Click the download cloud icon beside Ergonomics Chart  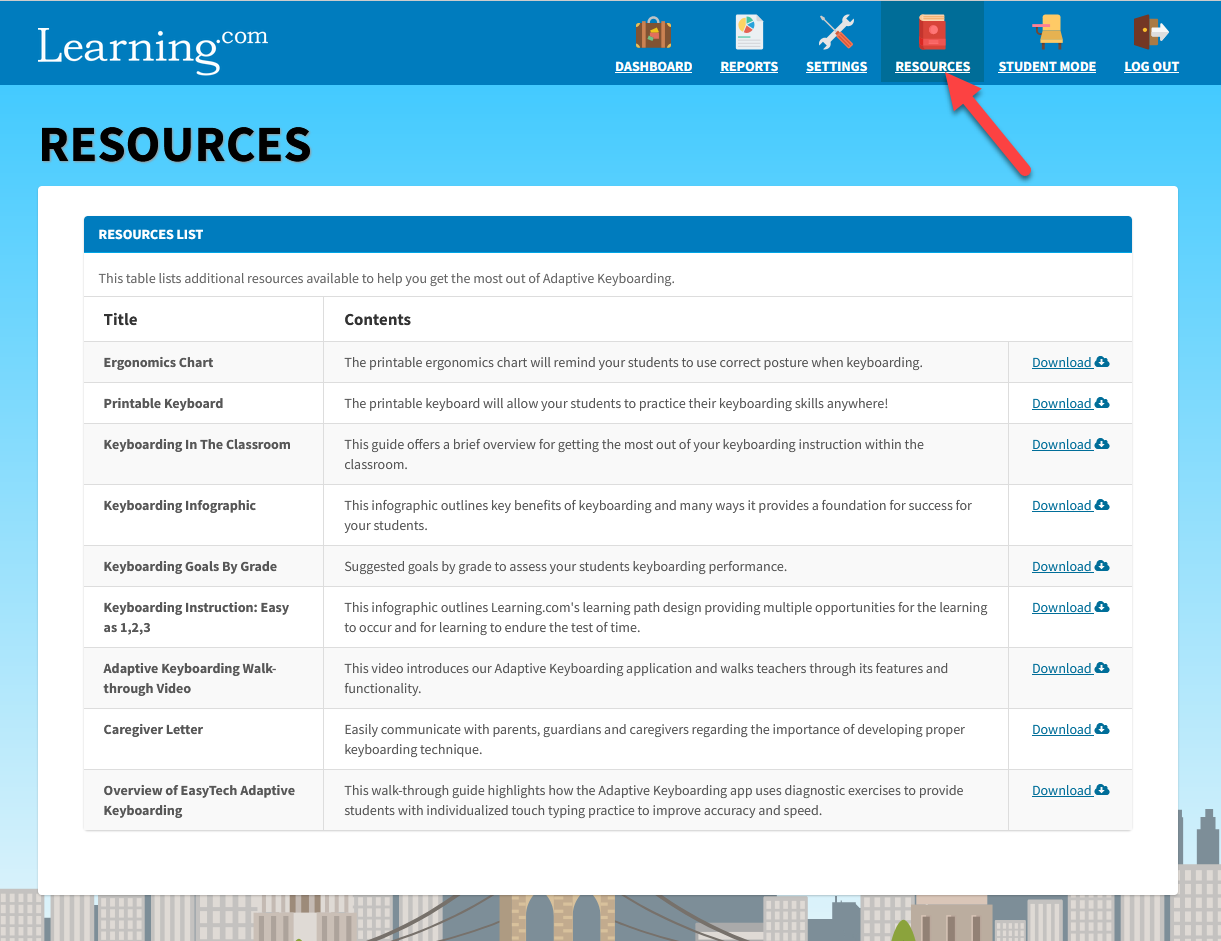click(x=1103, y=362)
